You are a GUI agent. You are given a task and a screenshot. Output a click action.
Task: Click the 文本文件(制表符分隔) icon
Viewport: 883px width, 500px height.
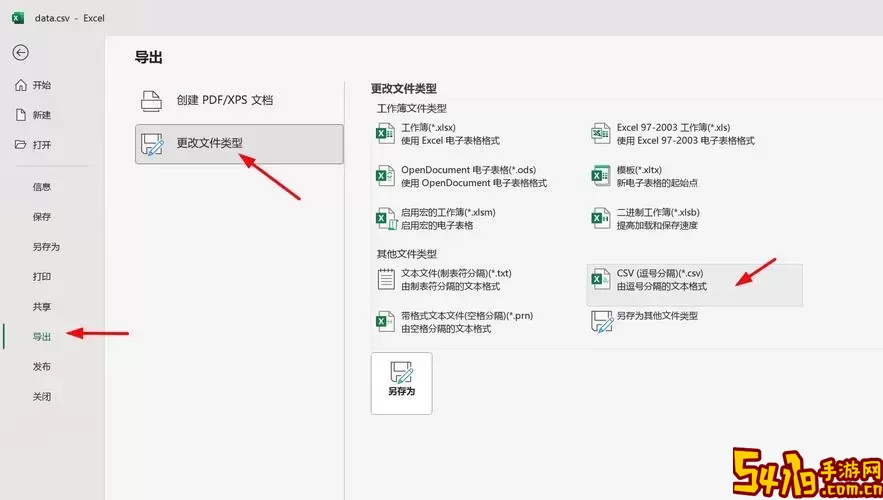click(386, 279)
